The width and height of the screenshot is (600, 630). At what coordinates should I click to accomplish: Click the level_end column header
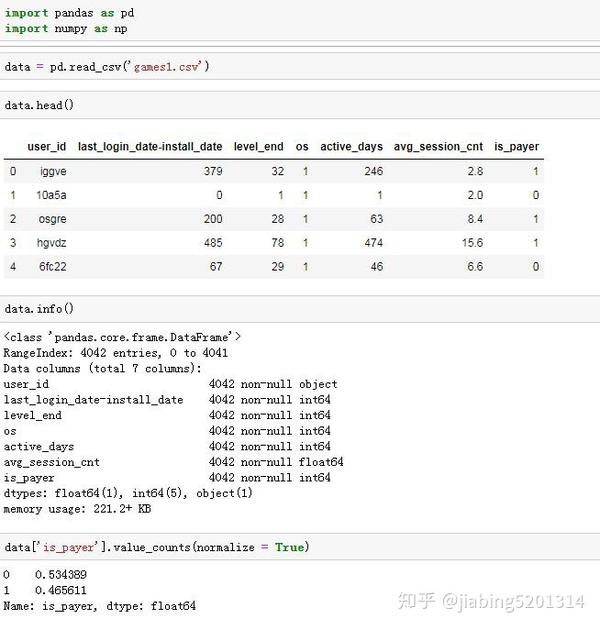click(258, 146)
